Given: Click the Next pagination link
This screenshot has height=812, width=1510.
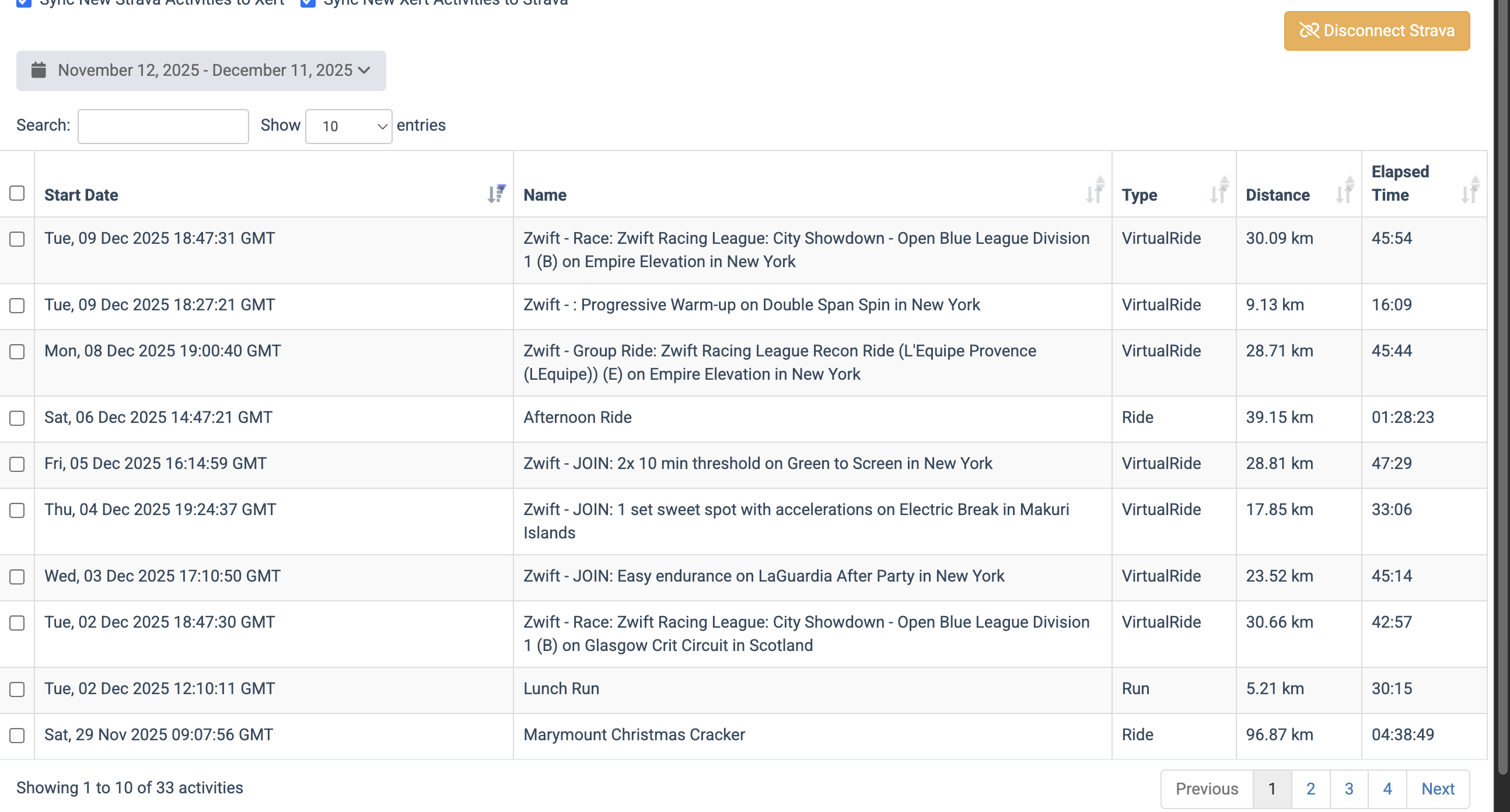Looking at the screenshot, I should click(1437, 789).
